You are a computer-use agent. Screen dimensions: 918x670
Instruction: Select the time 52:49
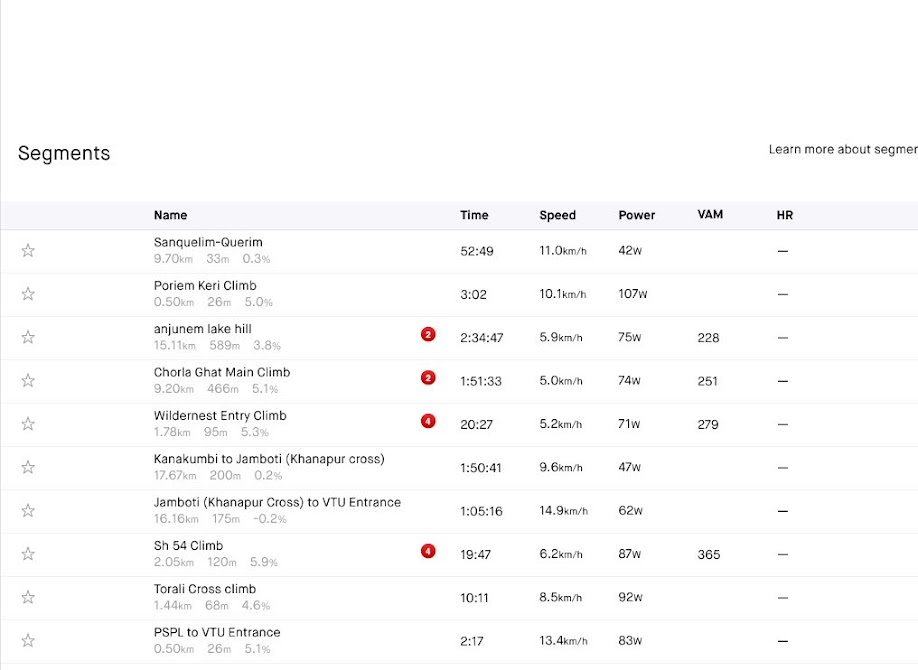pos(477,251)
